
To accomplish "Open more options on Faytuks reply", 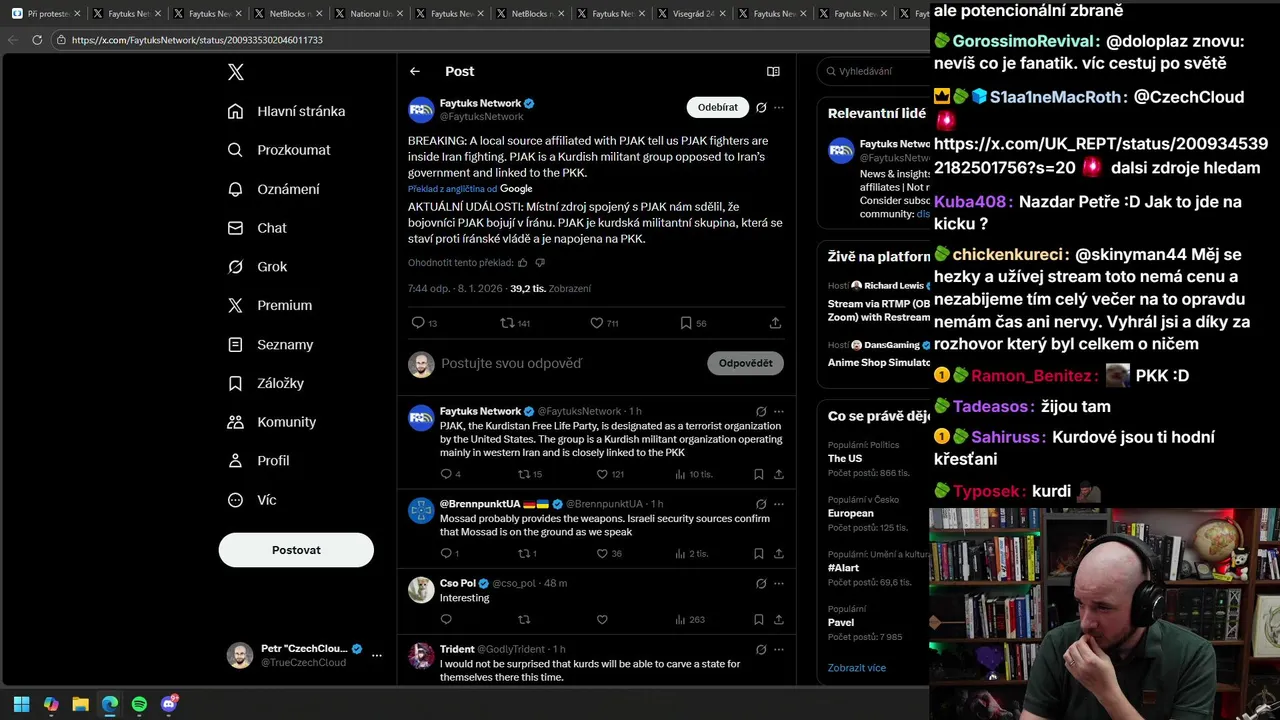I will pos(779,411).
